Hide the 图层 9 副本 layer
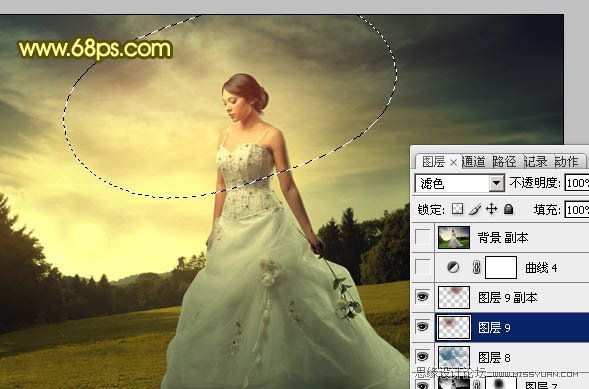Viewport: 589px width, 389px height. pyautogui.click(x=423, y=297)
